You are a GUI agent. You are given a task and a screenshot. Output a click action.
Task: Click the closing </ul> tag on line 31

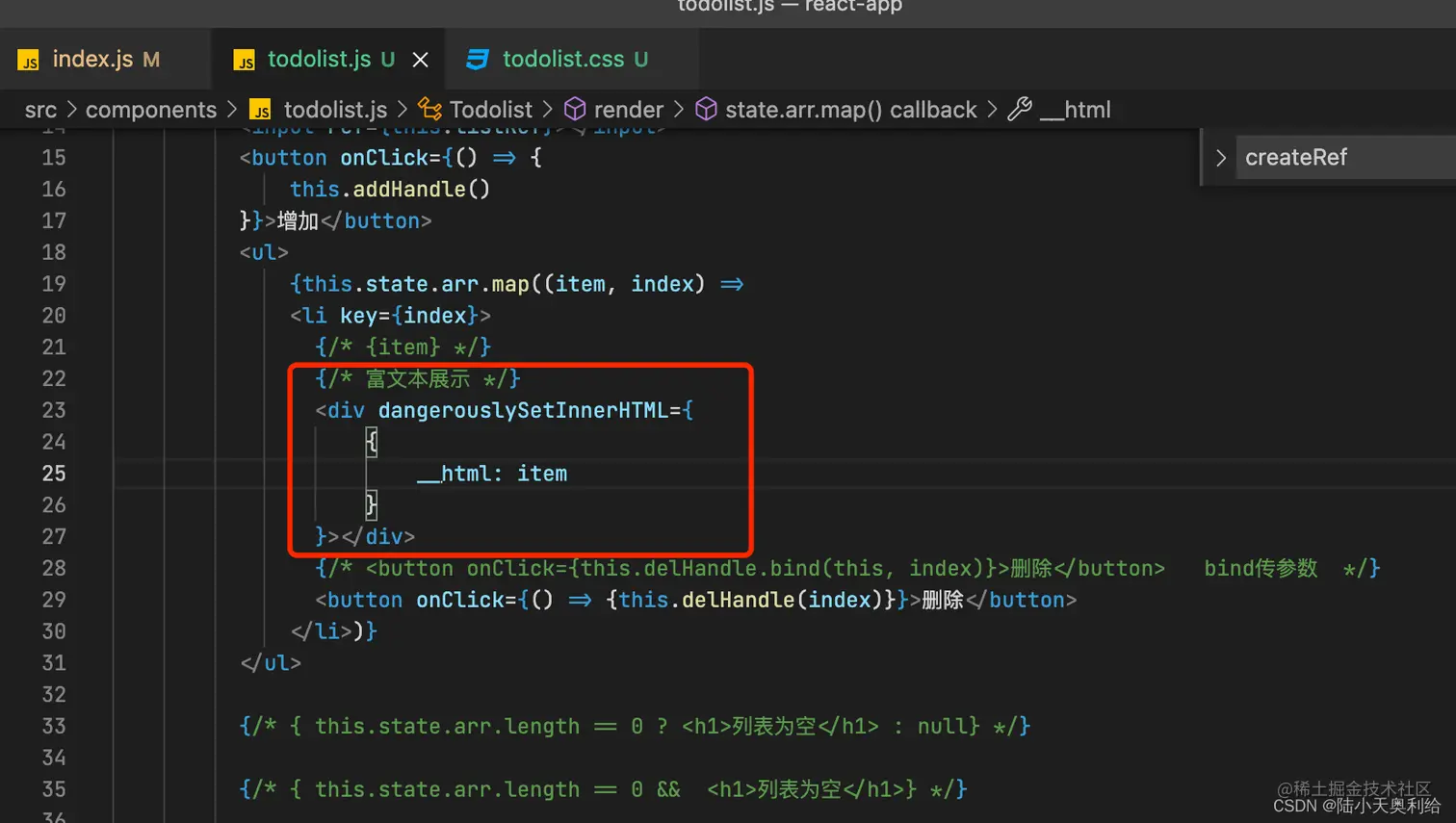[271, 663]
